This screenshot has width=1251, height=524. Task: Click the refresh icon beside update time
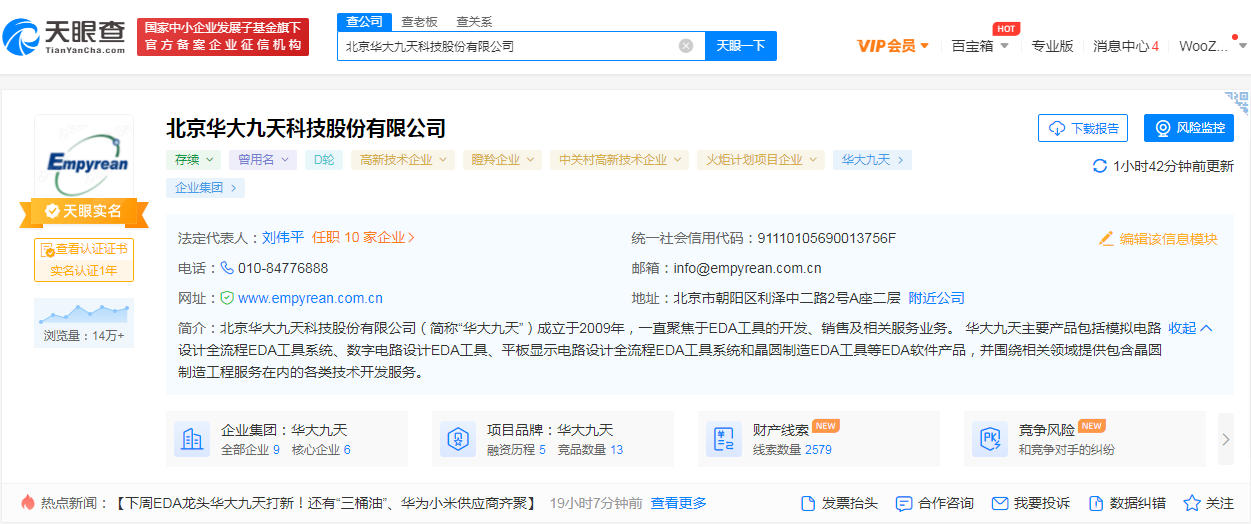[x=1099, y=166]
